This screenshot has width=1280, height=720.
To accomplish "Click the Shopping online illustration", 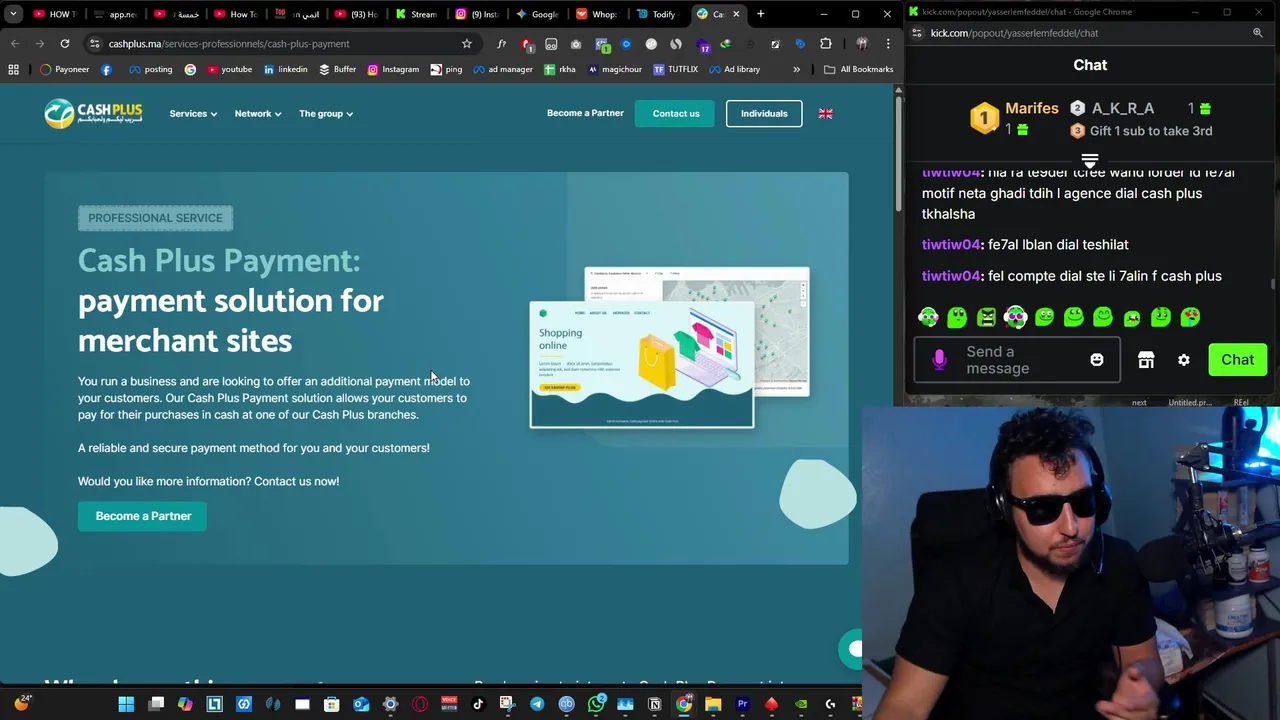I will click(x=642, y=364).
